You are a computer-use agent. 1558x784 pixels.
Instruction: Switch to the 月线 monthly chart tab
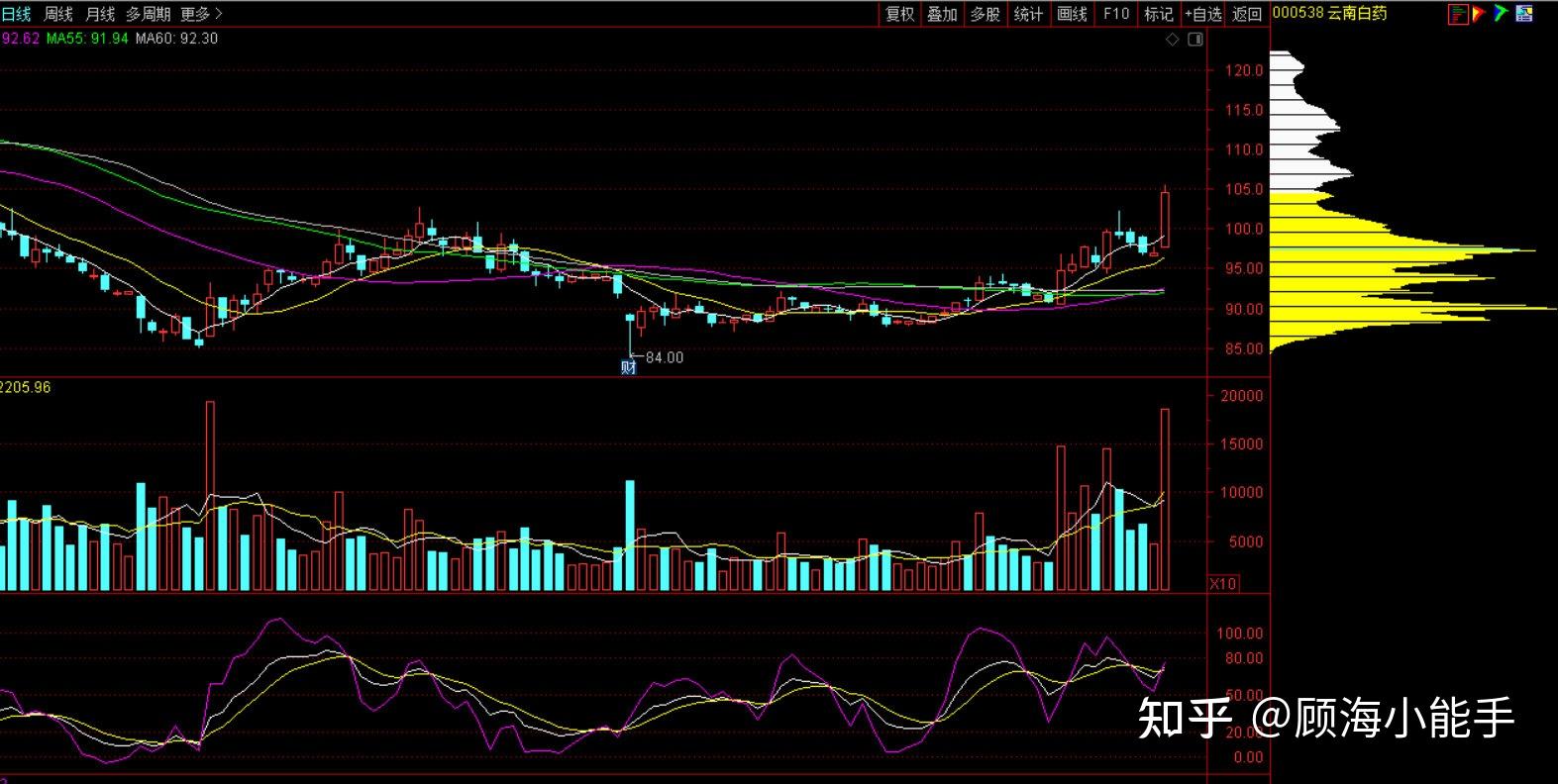[x=100, y=14]
